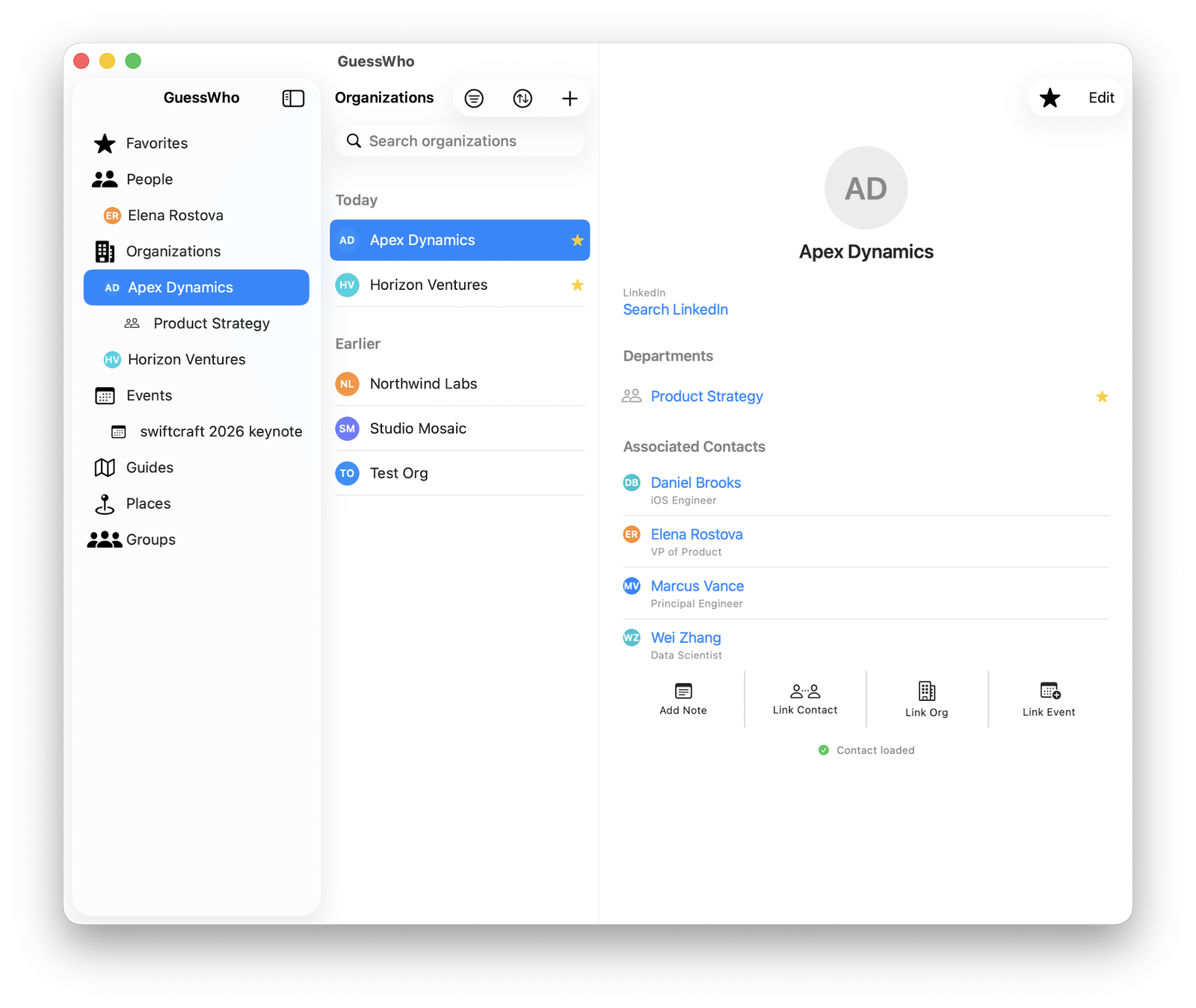Toggle favorite star on Horizon Ventures row
Image resolution: width=1196 pixels, height=1008 pixels.
point(577,285)
